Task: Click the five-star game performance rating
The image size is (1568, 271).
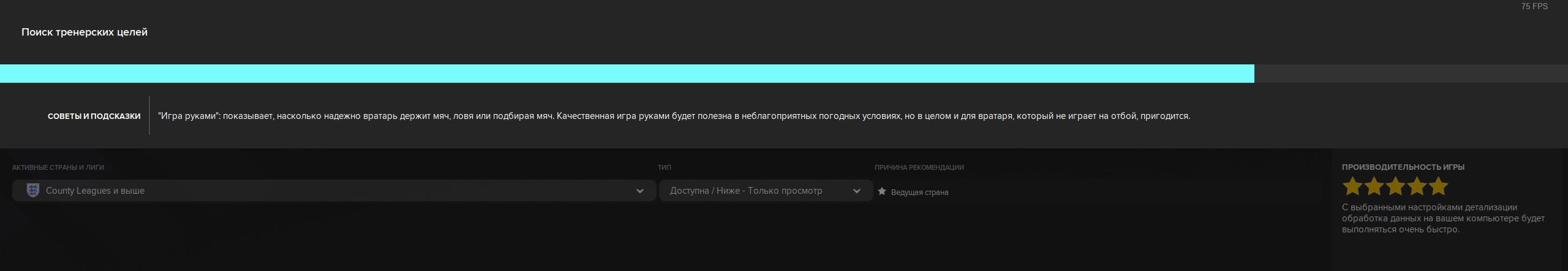Action: point(1395,186)
